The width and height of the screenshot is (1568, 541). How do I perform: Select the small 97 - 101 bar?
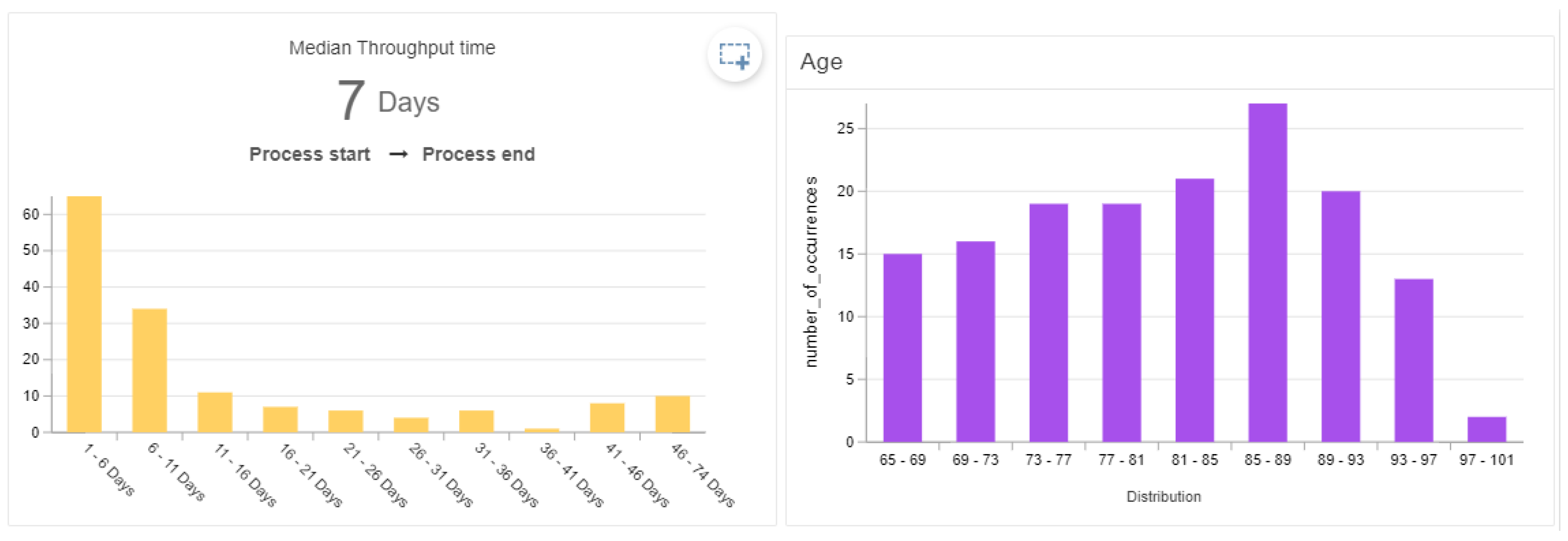tap(1487, 429)
